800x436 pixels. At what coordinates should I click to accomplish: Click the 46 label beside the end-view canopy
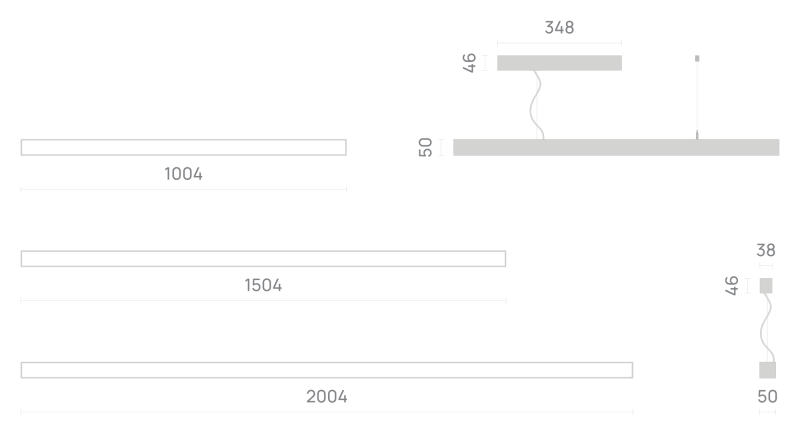pyautogui.click(x=731, y=285)
